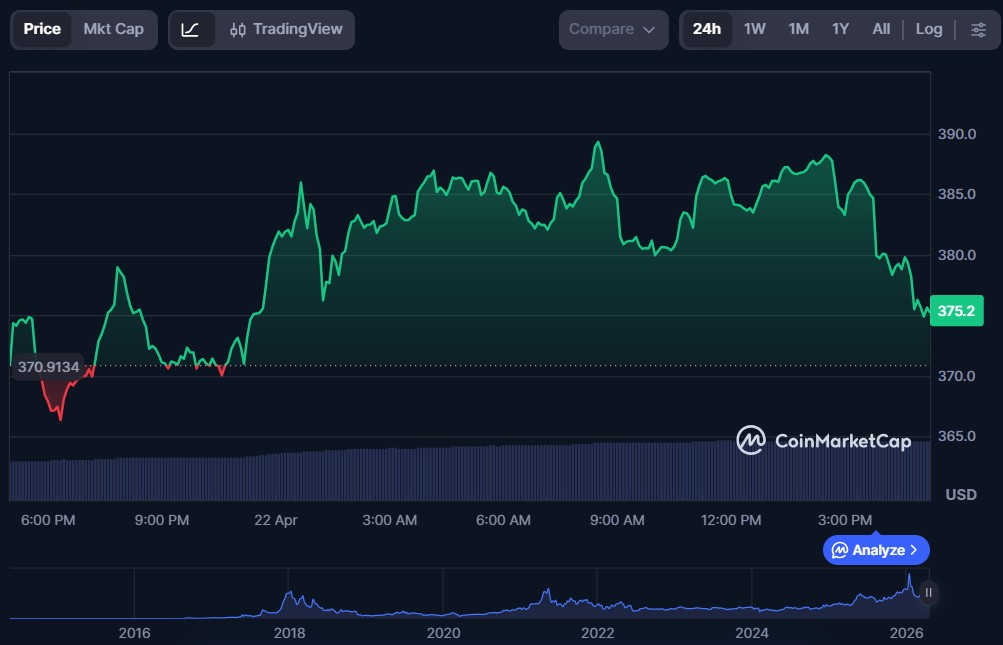Select the 24h time range

point(706,29)
